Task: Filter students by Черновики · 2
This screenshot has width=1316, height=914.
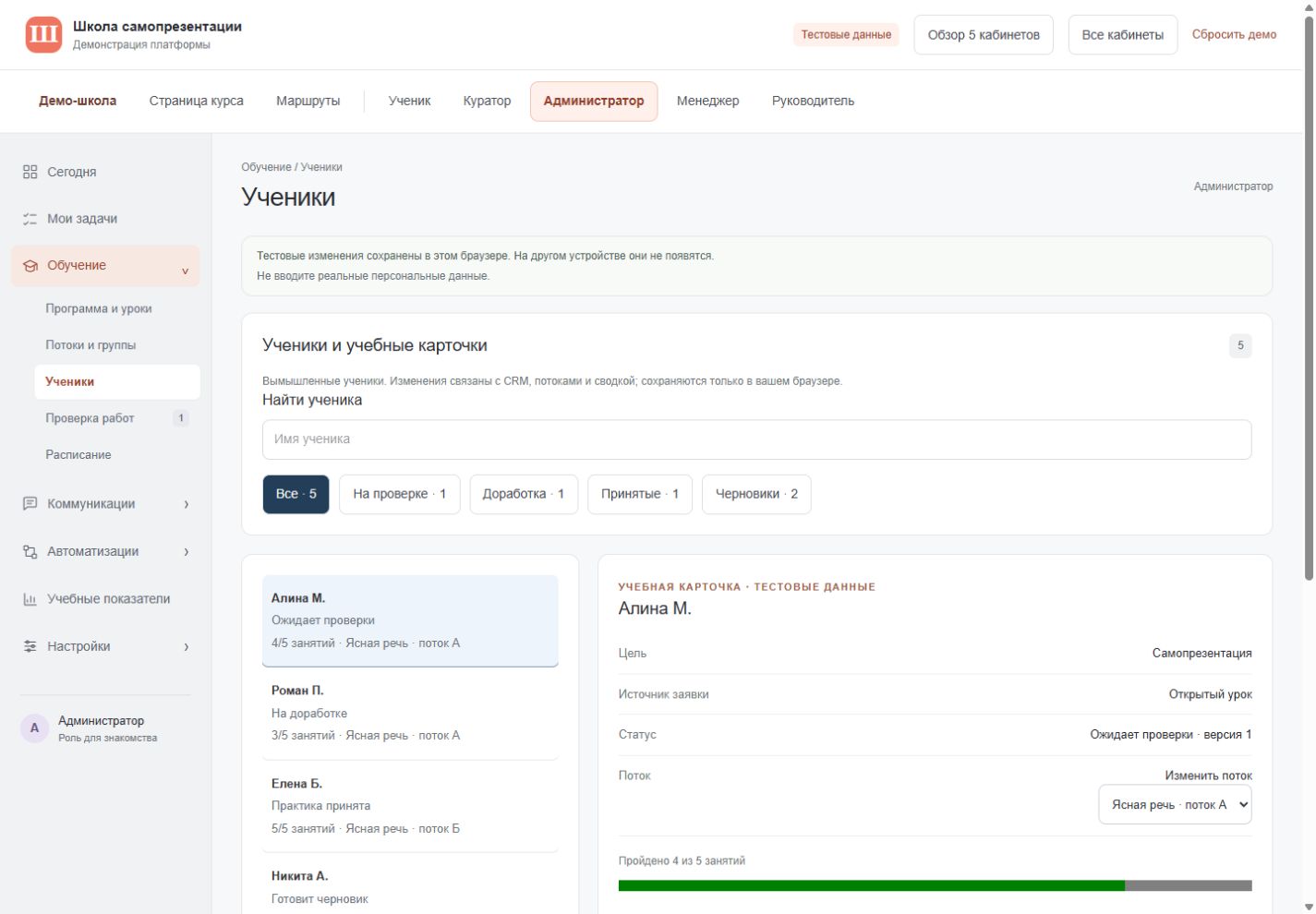Action: point(756,494)
